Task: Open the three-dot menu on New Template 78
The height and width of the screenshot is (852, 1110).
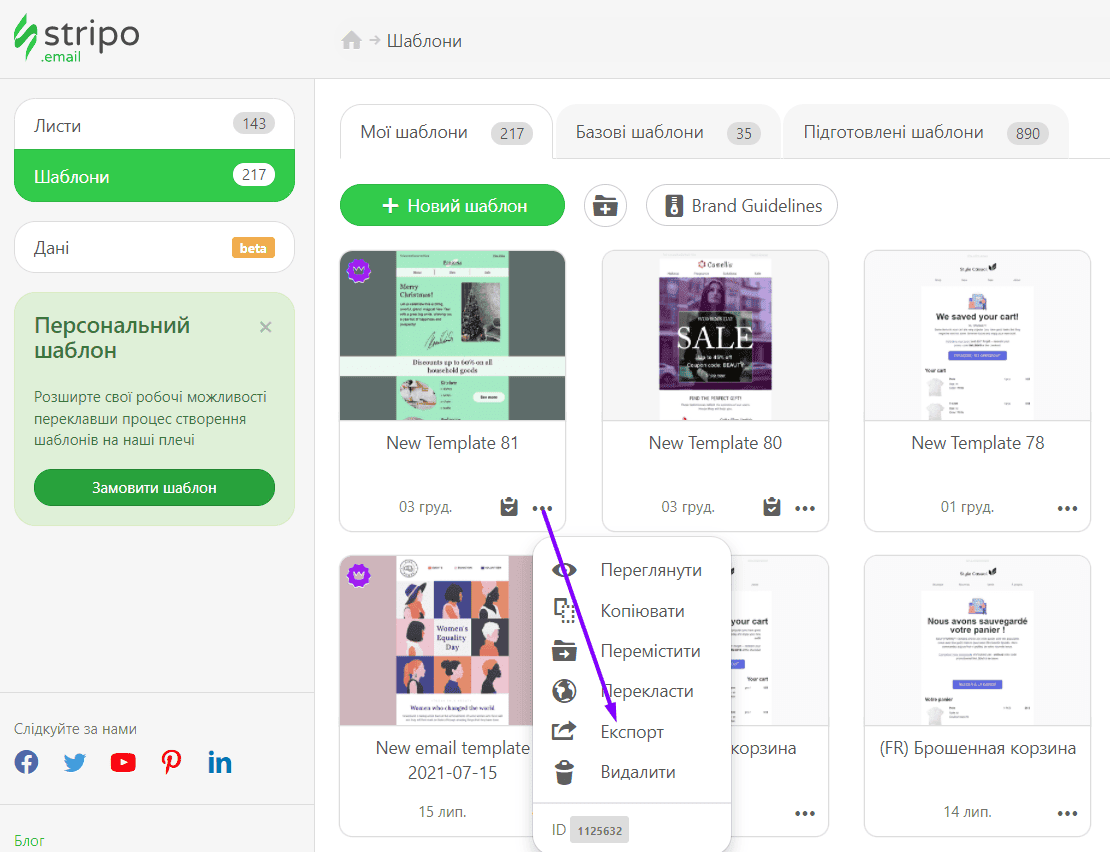Action: [x=1067, y=508]
